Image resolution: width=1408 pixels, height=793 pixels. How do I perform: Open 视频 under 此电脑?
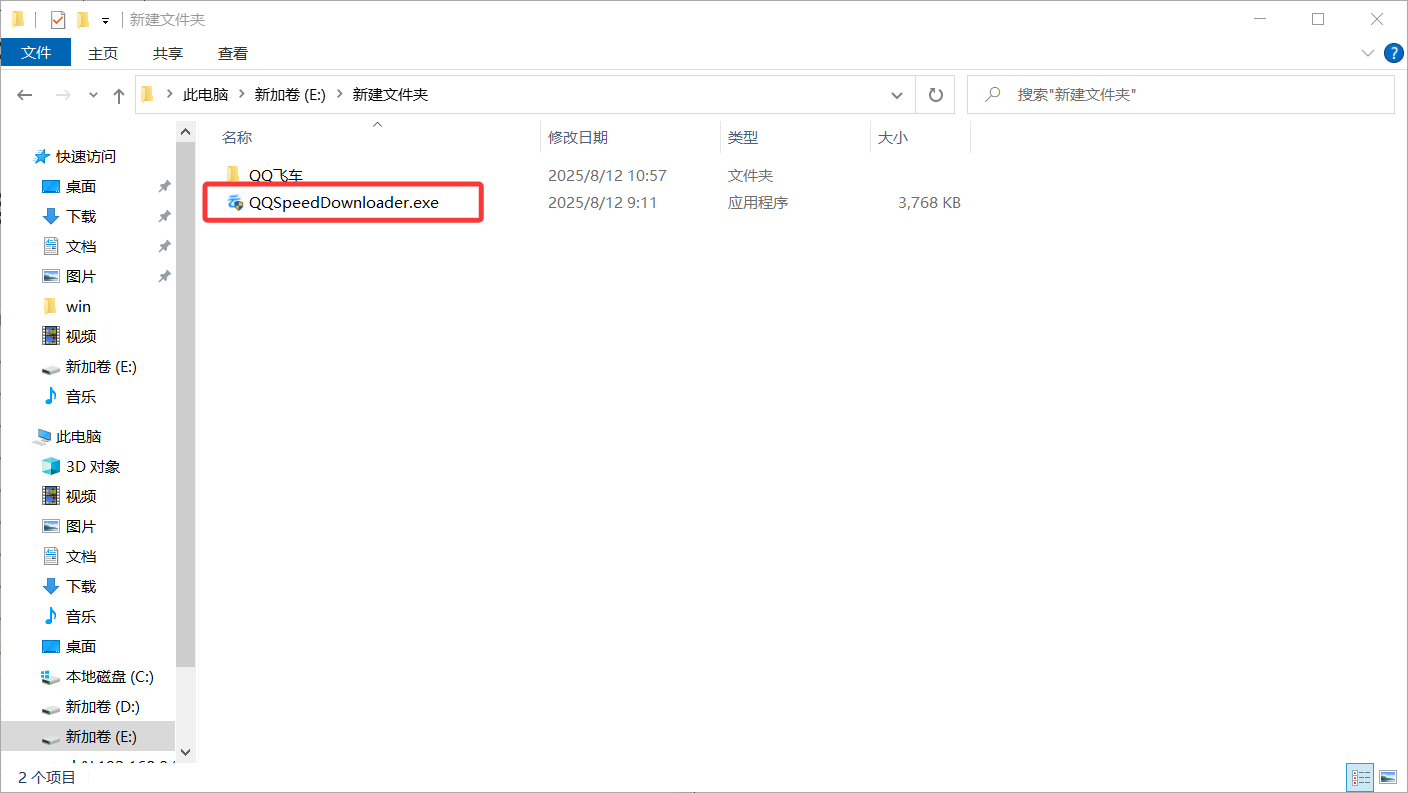(81, 496)
